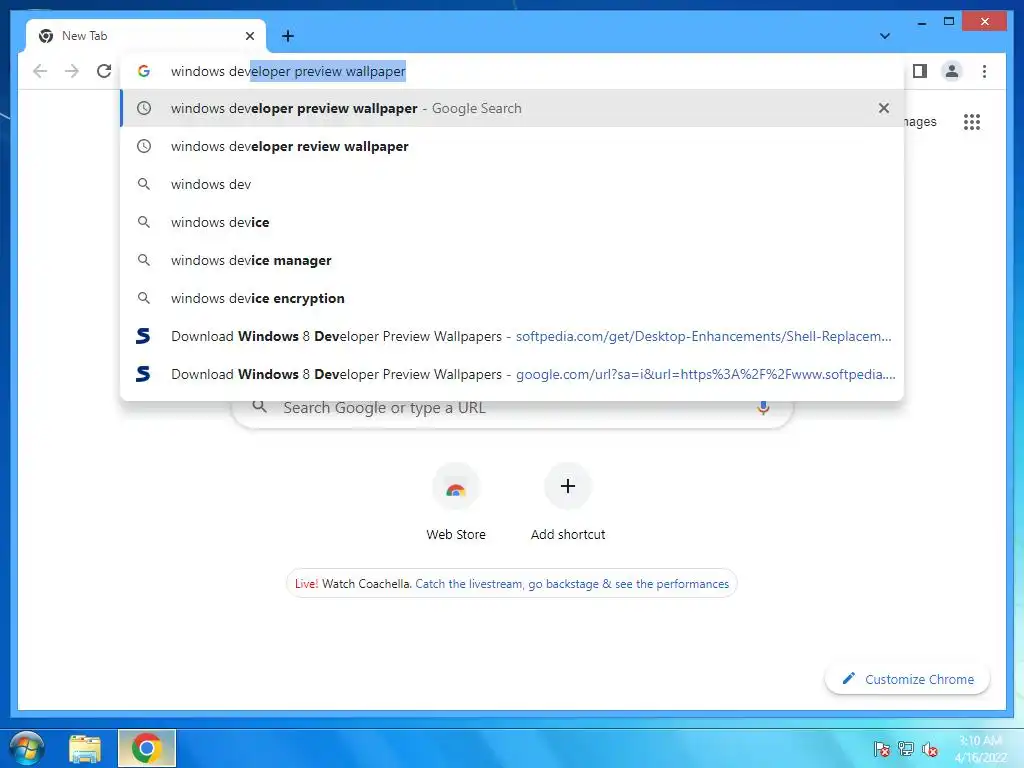The width and height of the screenshot is (1024, 768).
Task: Choose the 'windows device manager' suggestion
Action: [512, 260]
